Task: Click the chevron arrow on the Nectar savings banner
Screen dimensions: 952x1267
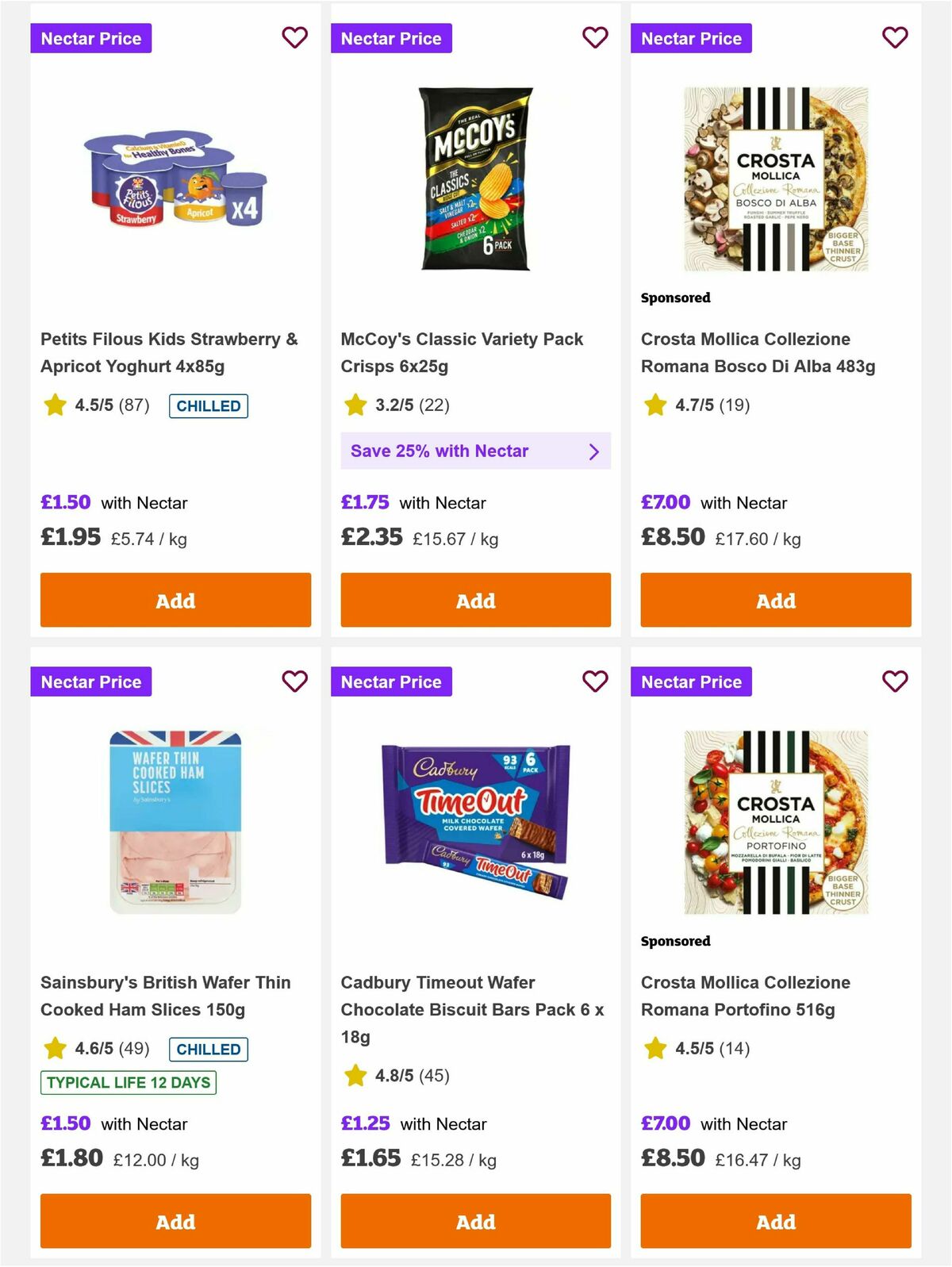Action: click(x=593, y=451)
